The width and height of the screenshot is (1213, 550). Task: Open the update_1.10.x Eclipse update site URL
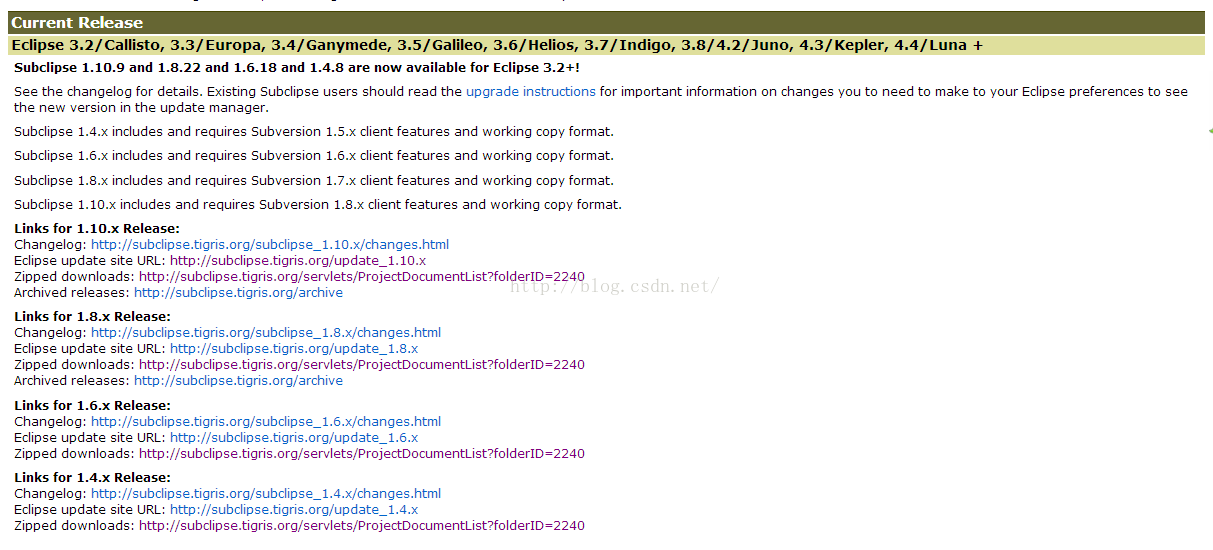298,261
